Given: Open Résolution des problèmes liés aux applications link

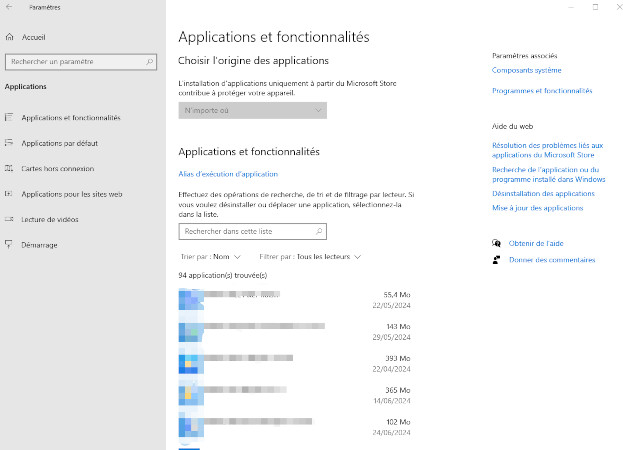Looking at the screenshot, I should [548, 150].
